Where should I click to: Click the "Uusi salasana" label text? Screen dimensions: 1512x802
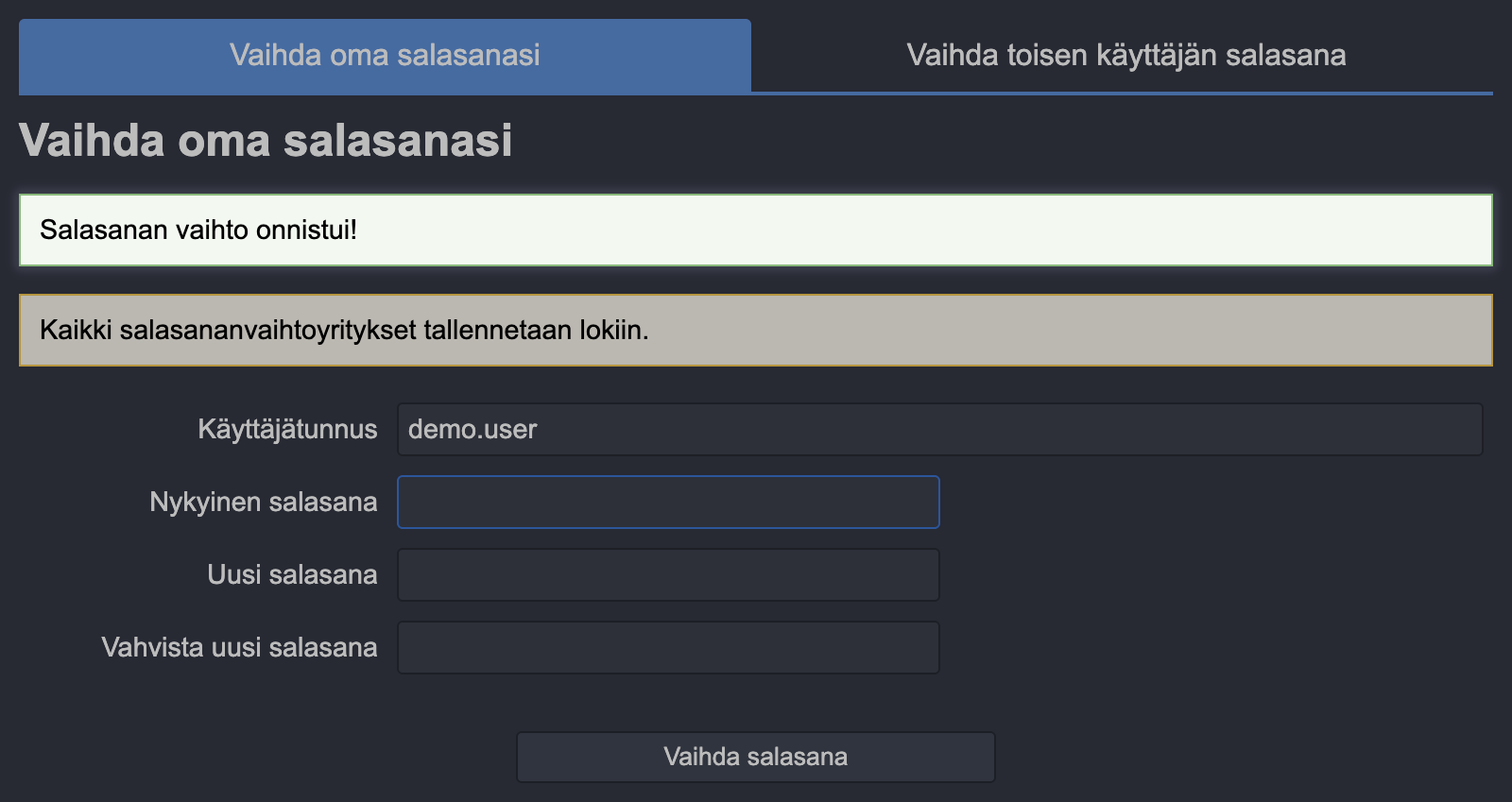point(292,574)
